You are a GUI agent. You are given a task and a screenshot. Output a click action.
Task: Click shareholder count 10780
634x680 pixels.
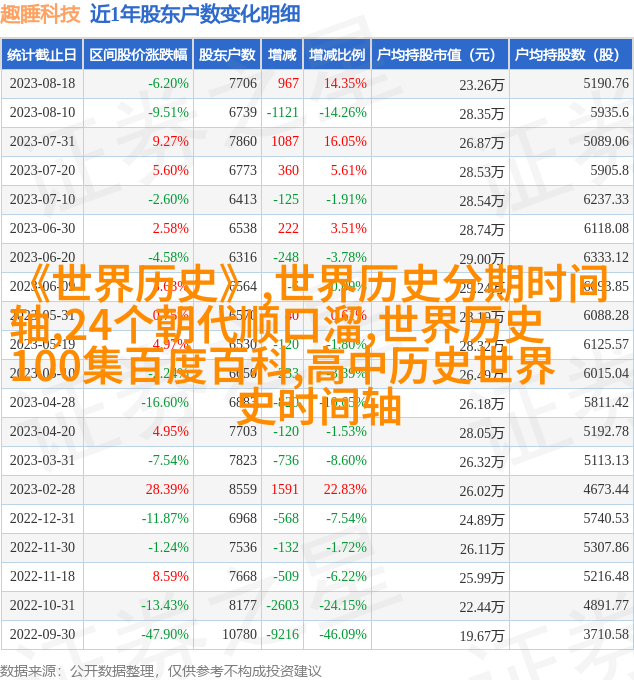click(239, 634)
